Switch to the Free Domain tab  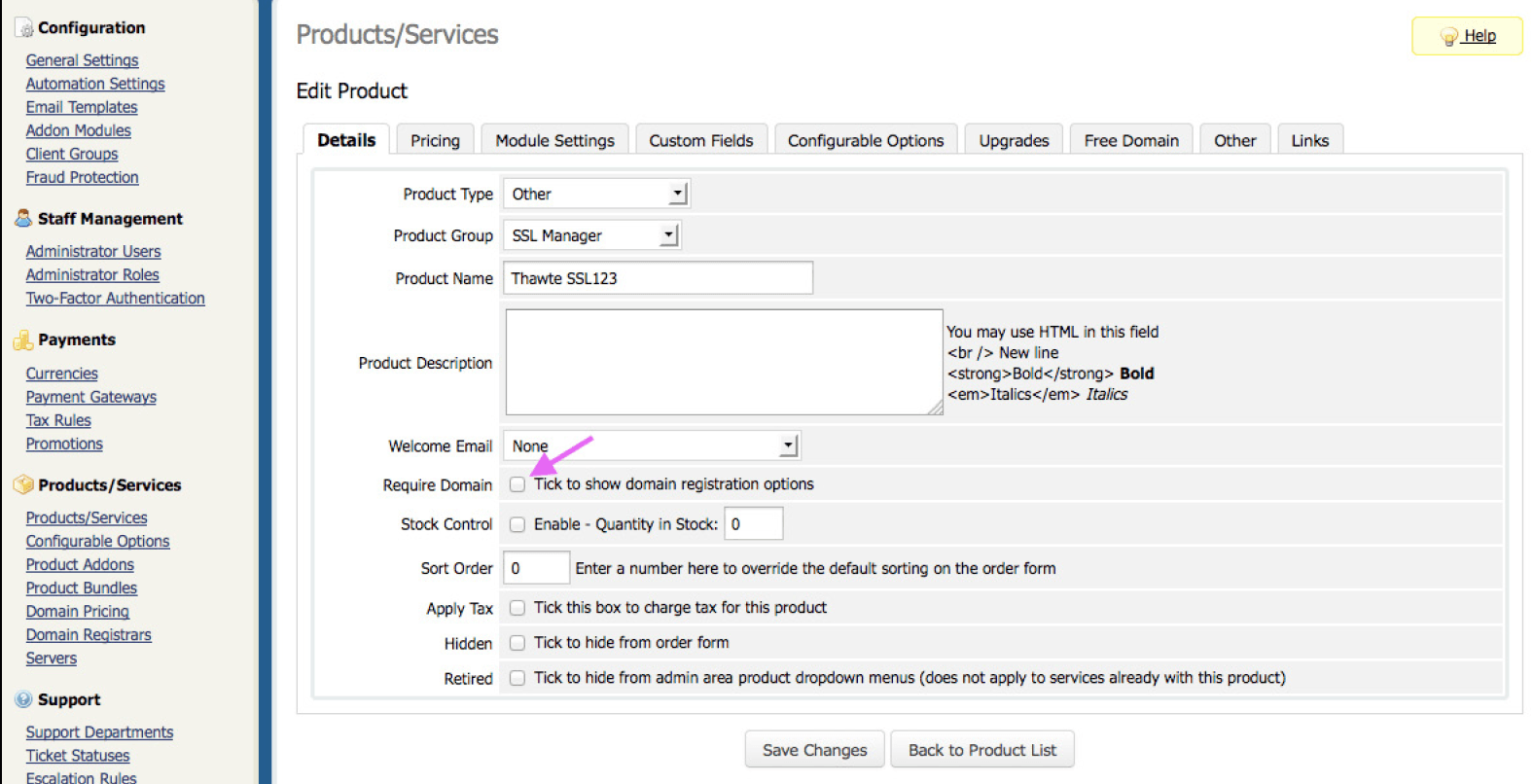[x=1131, y=140]
